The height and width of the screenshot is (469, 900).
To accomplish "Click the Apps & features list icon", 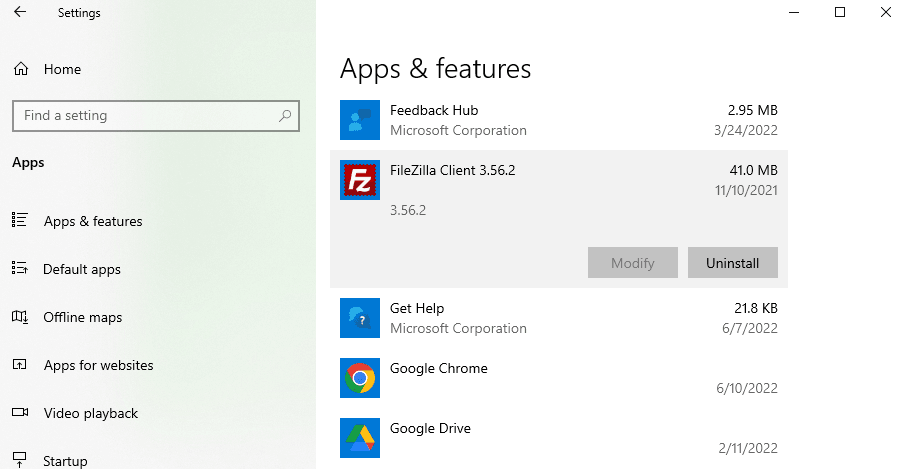I will pyautogui.click(x=20, y=220).
